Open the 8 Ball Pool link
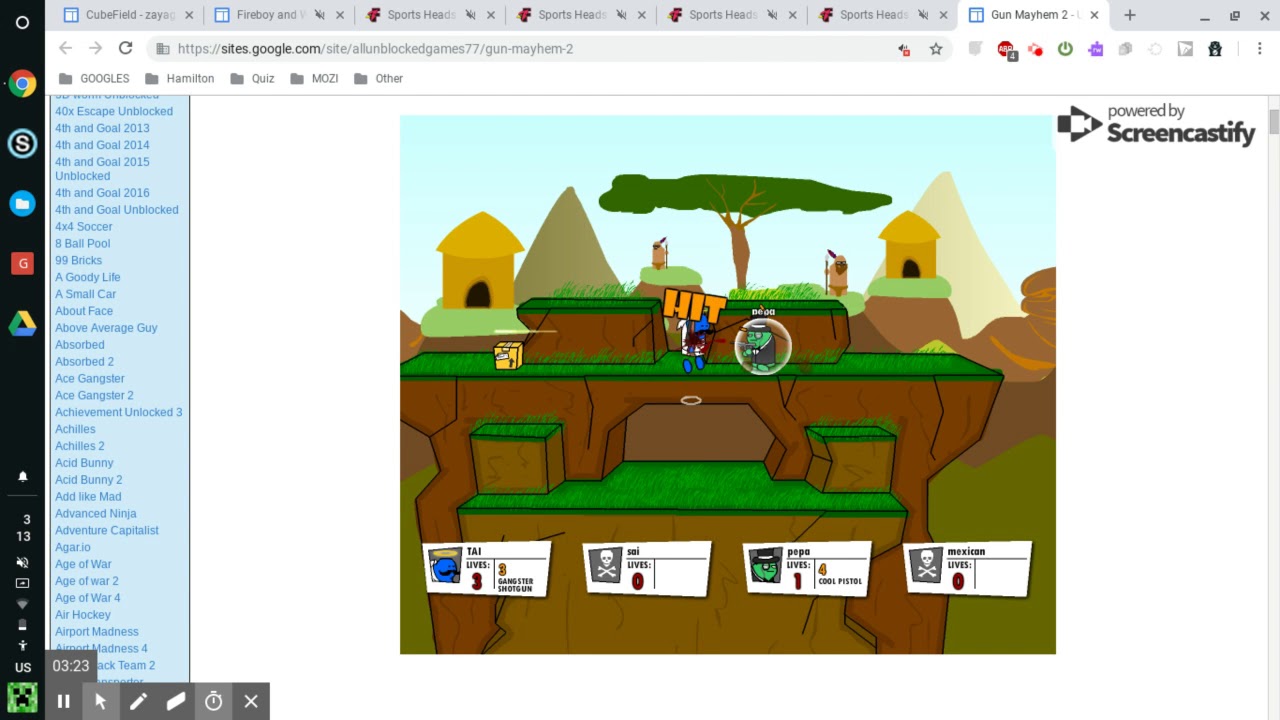 [x=82, y=243]
